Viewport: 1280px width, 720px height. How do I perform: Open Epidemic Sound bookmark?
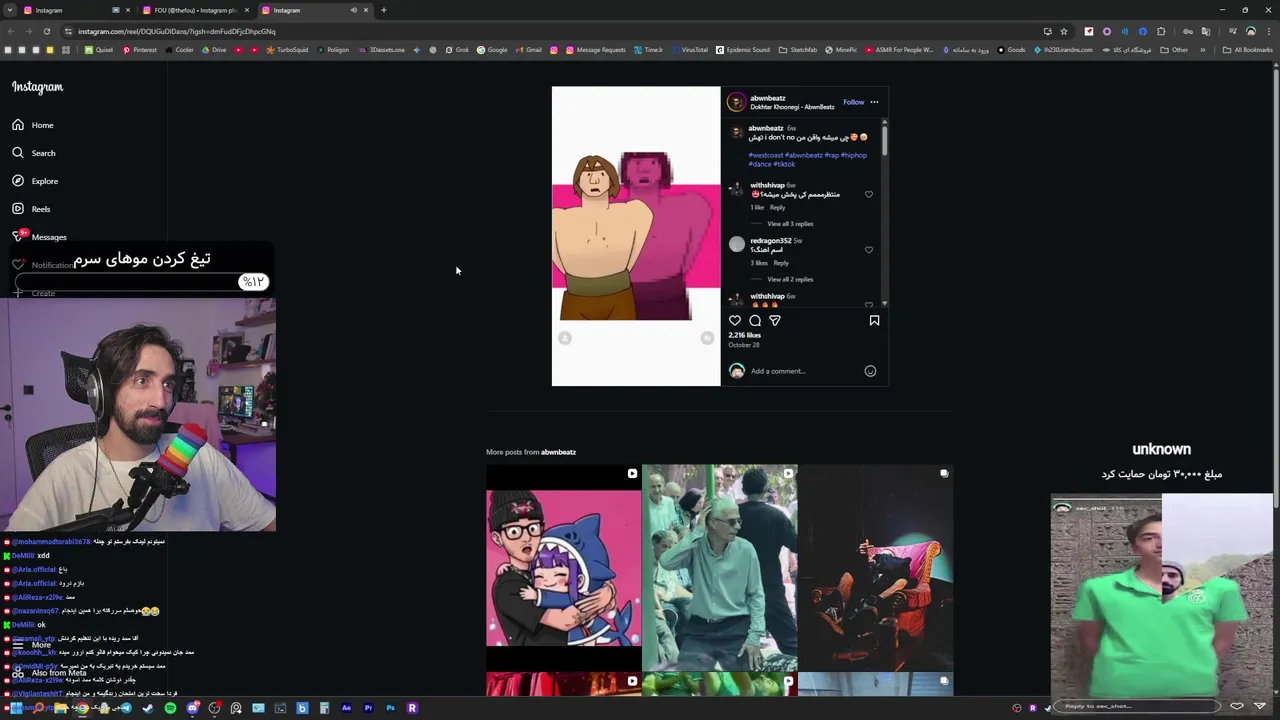743,50
